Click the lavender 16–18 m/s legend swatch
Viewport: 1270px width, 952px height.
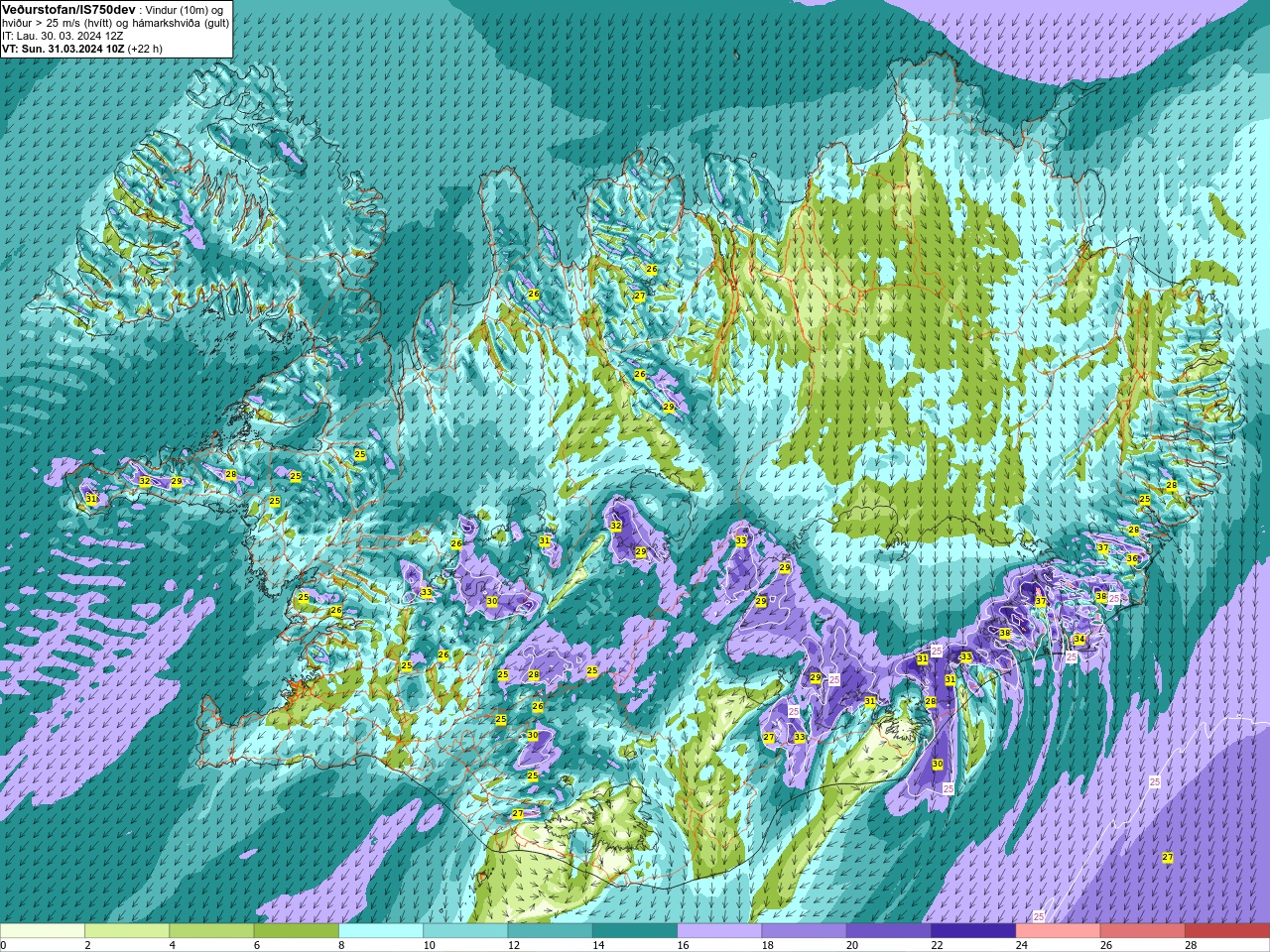(719, 931)
